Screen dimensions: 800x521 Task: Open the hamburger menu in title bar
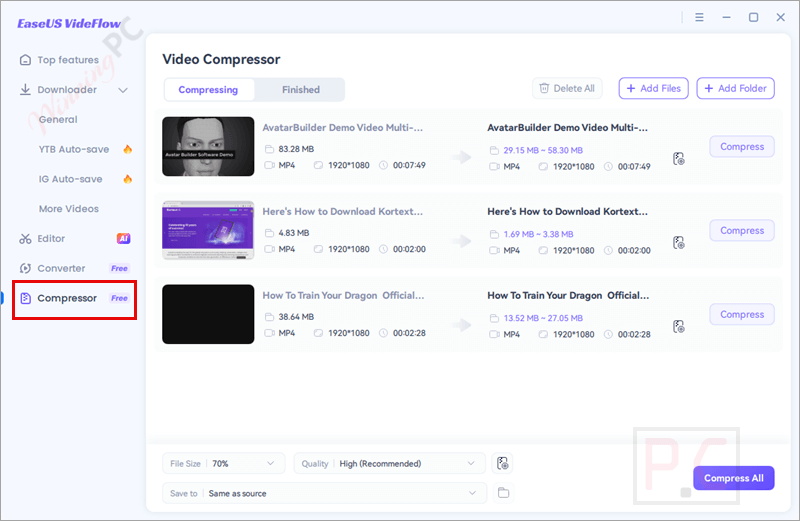point(699,17)
